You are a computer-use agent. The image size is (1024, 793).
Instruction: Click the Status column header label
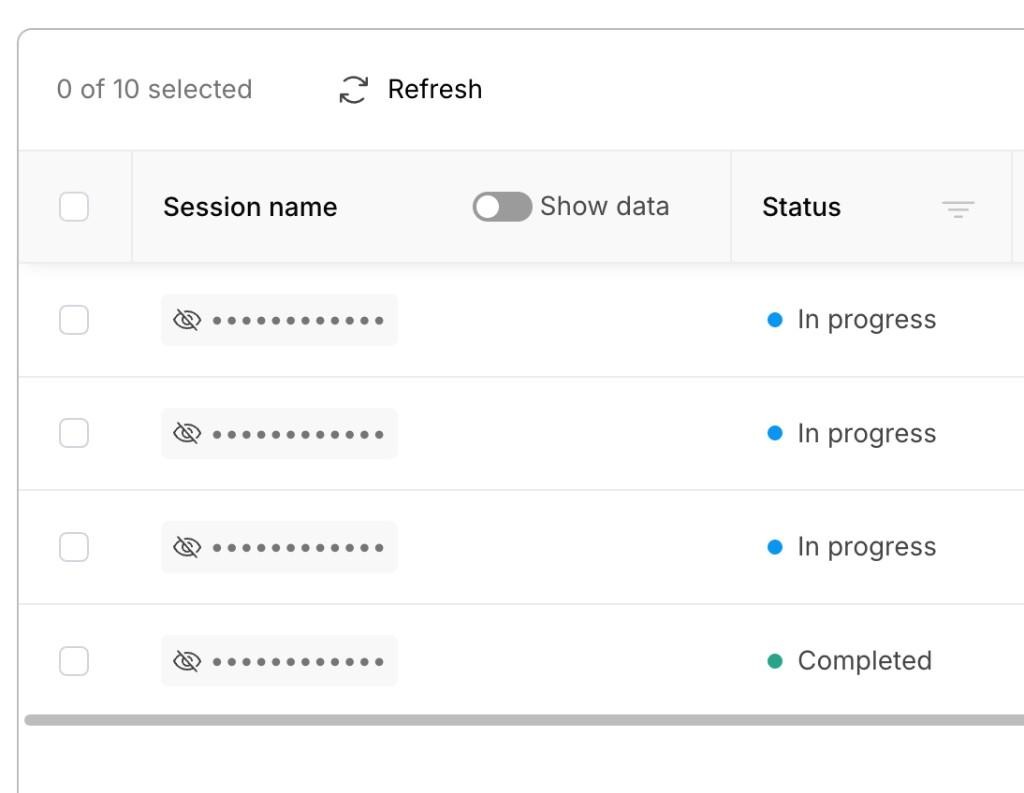[801, 207]
